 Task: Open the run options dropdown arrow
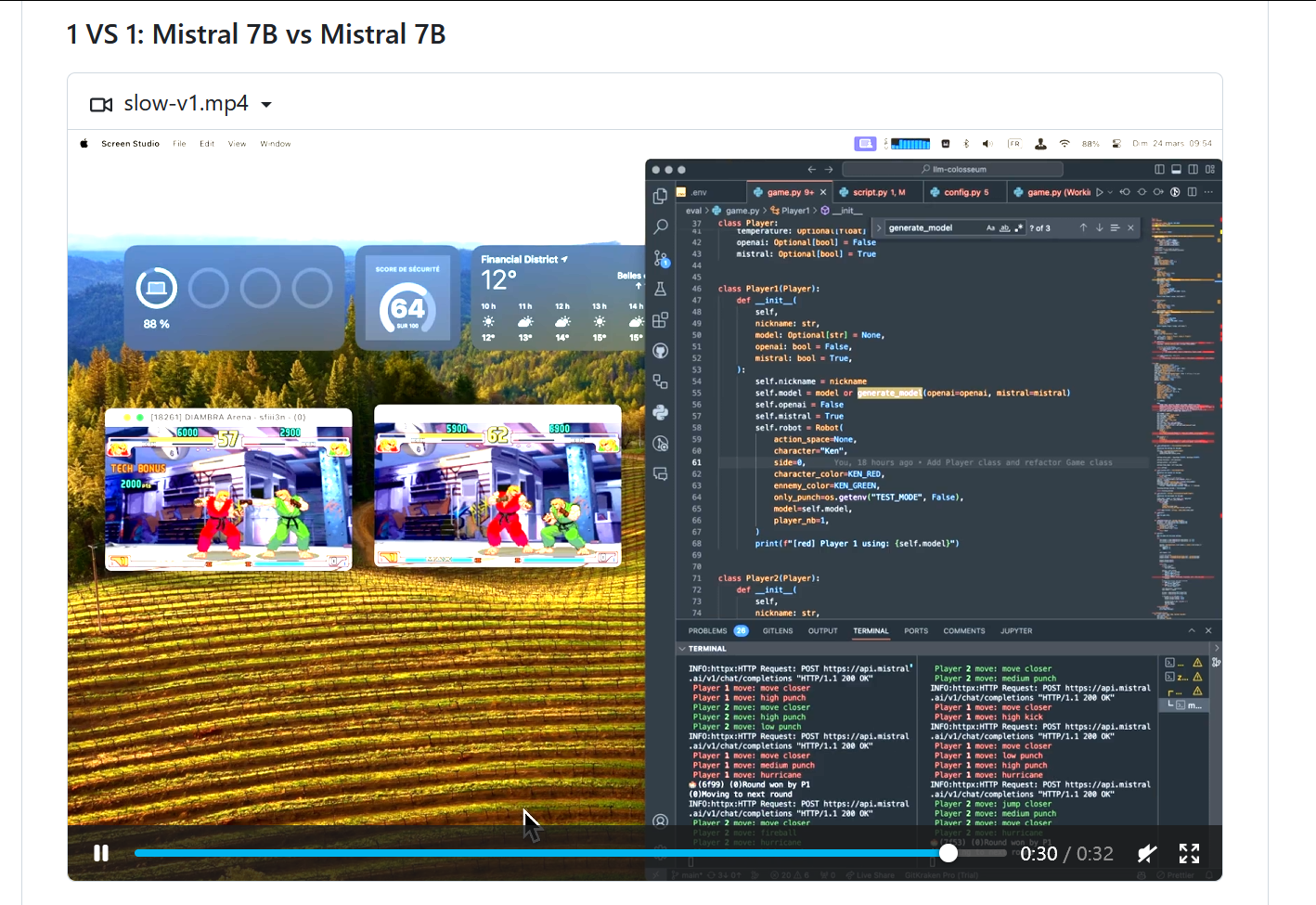point(1110,192)
